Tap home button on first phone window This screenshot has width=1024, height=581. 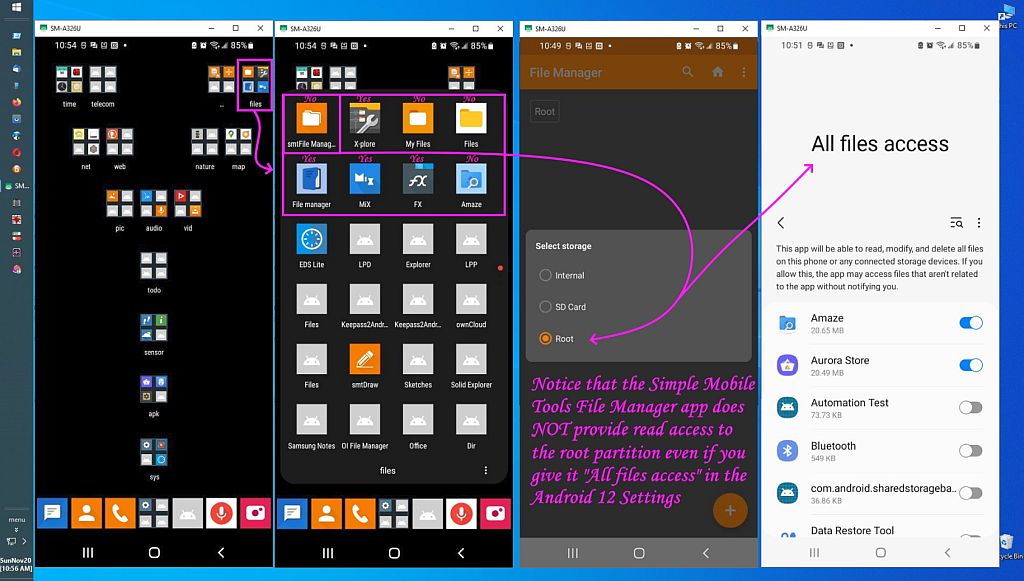coord(154,553)
